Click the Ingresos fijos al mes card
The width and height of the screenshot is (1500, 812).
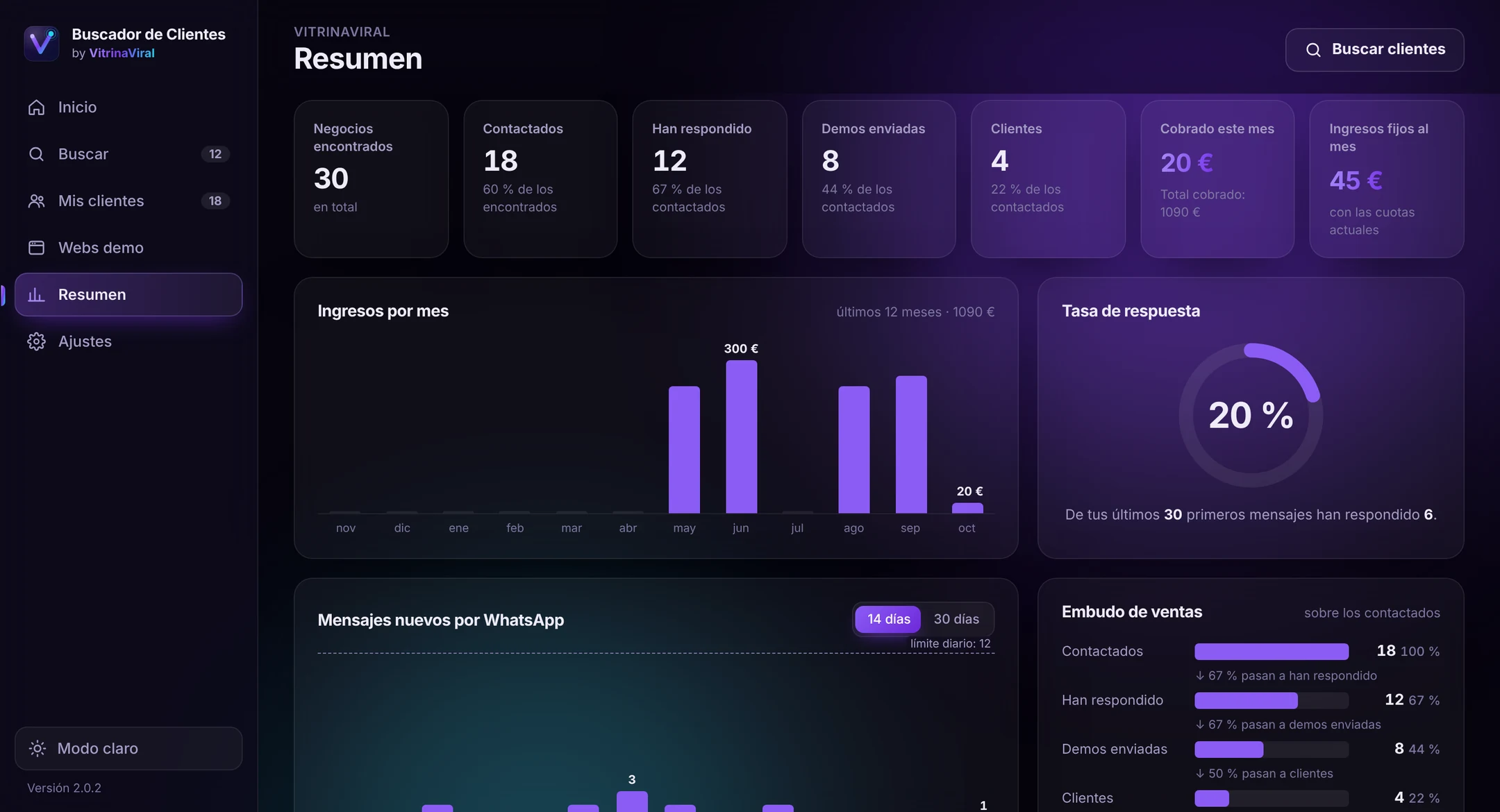tap(1387, 179)
